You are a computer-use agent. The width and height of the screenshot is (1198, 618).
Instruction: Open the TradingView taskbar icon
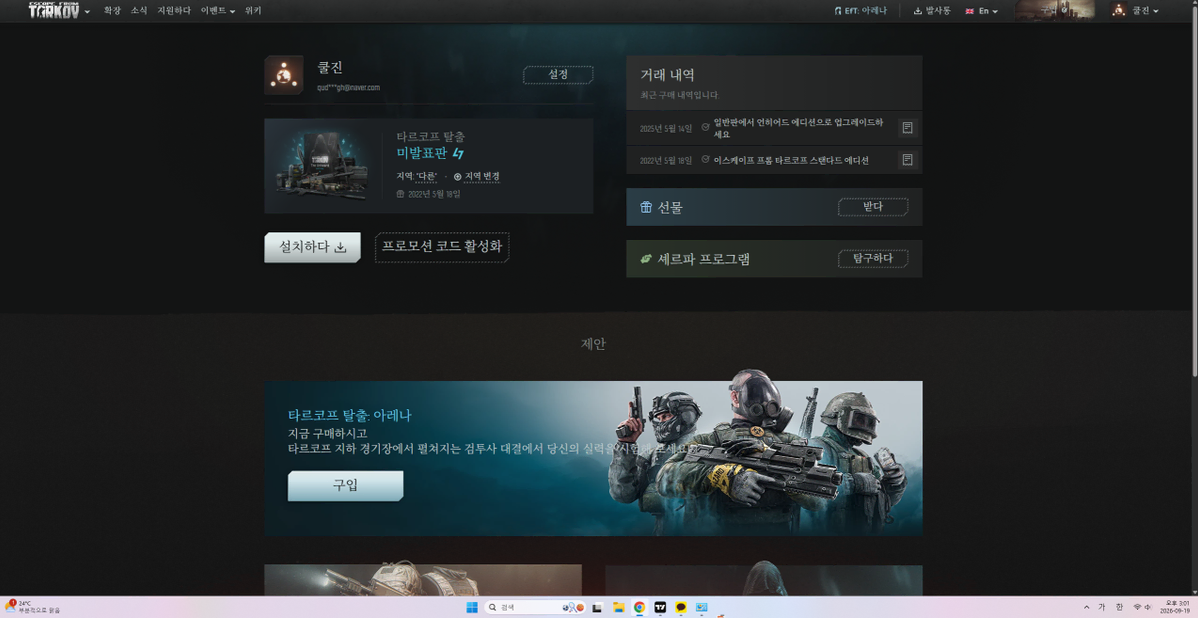pos(660,607)
